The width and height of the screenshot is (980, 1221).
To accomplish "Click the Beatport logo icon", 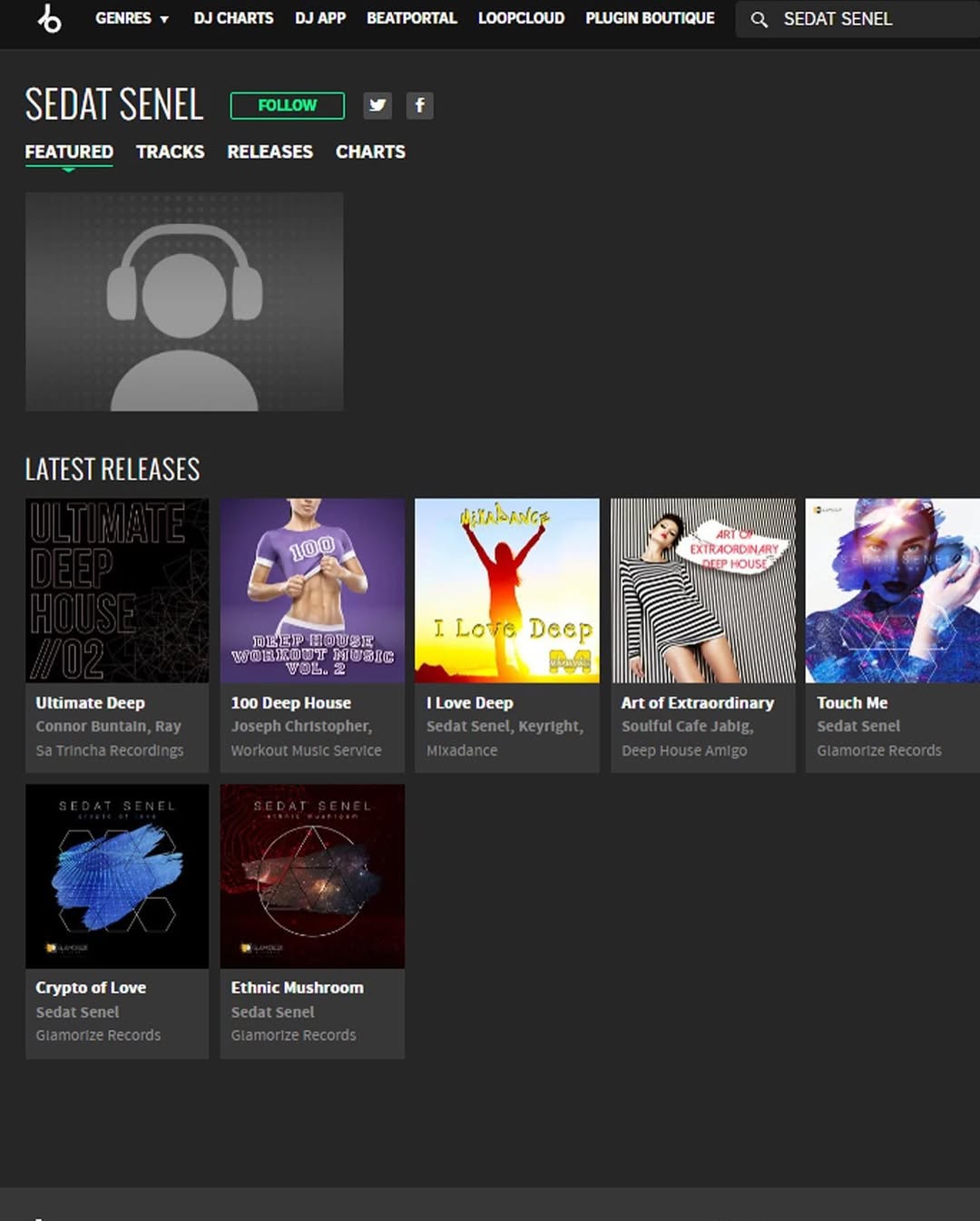I will tap(49, 18).
